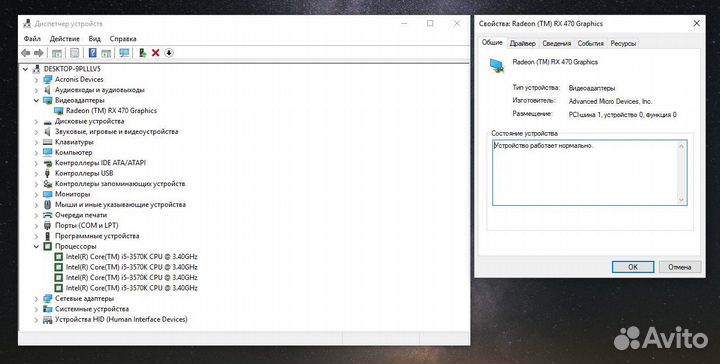Close the Radeon RX 470 Properties dialog

tap(696, 23)
